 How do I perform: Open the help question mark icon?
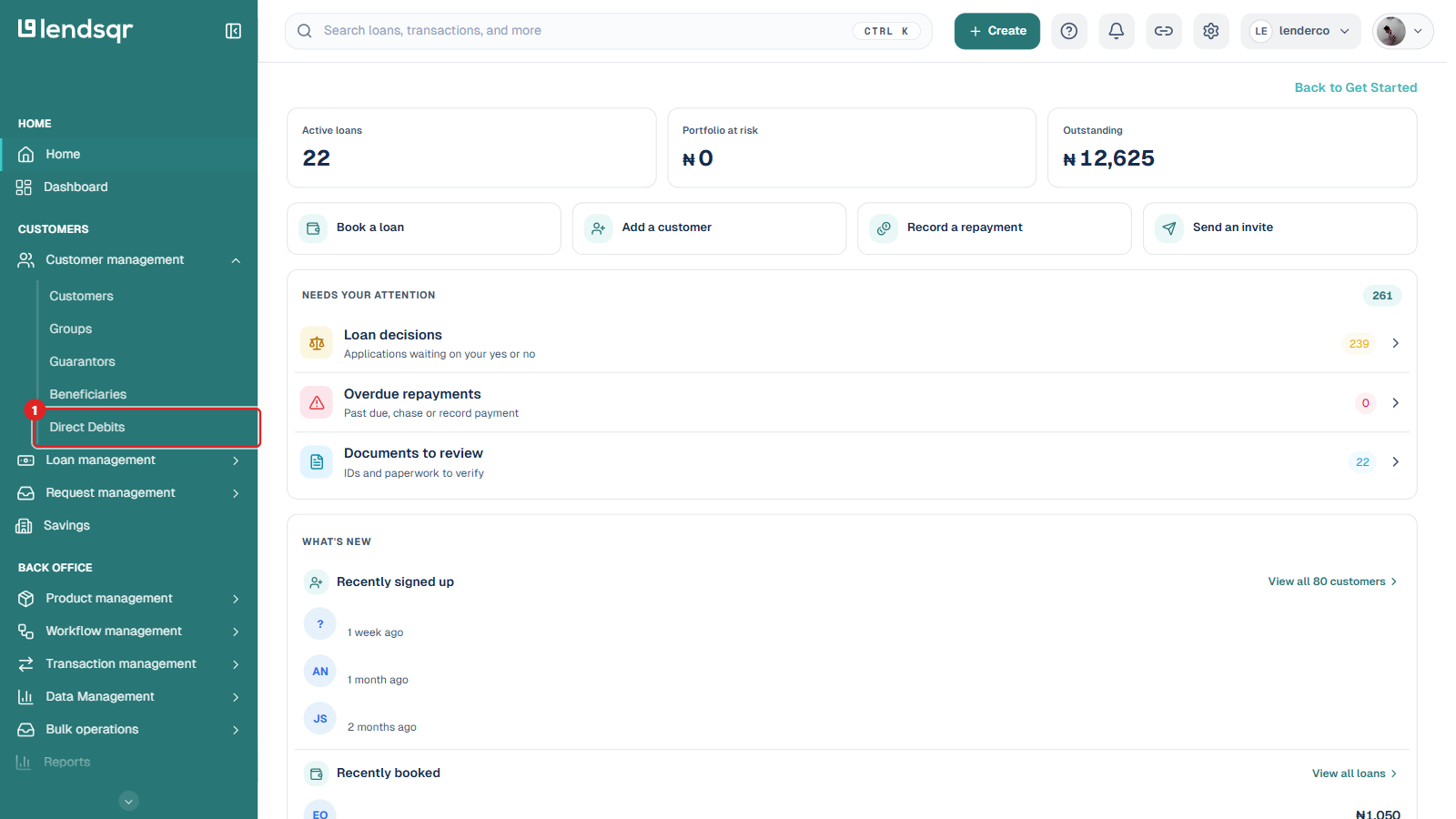coord(1069,31)
